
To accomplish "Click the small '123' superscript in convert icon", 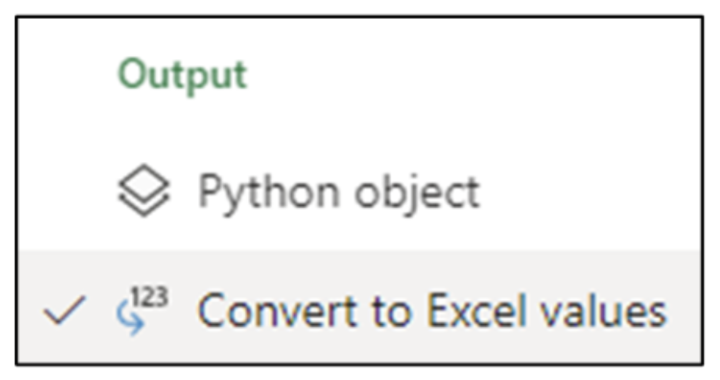I will (150, 296).
